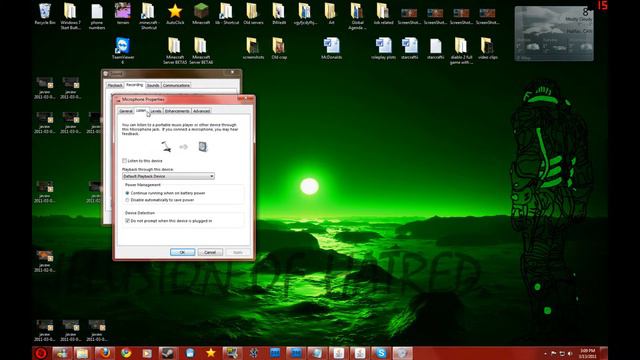Image resolution: width=640 pixels, height=360 pixels.
Task: Open the Windows 7 Start Button folder
Action: [x=70, y=16]
